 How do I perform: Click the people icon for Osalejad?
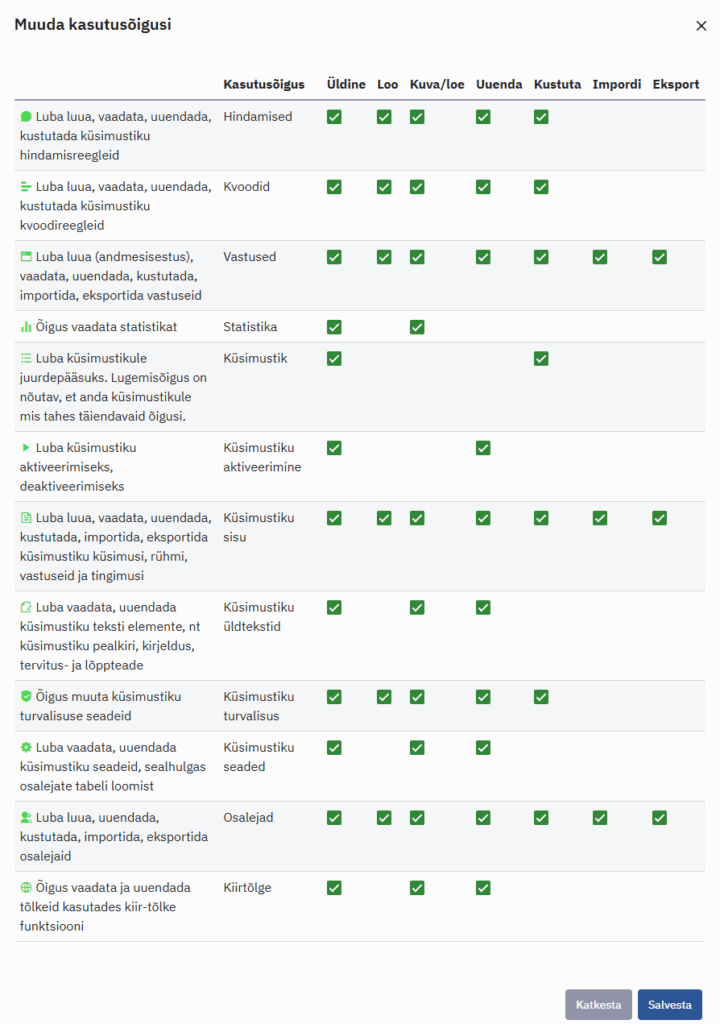(x=26, y=817)
